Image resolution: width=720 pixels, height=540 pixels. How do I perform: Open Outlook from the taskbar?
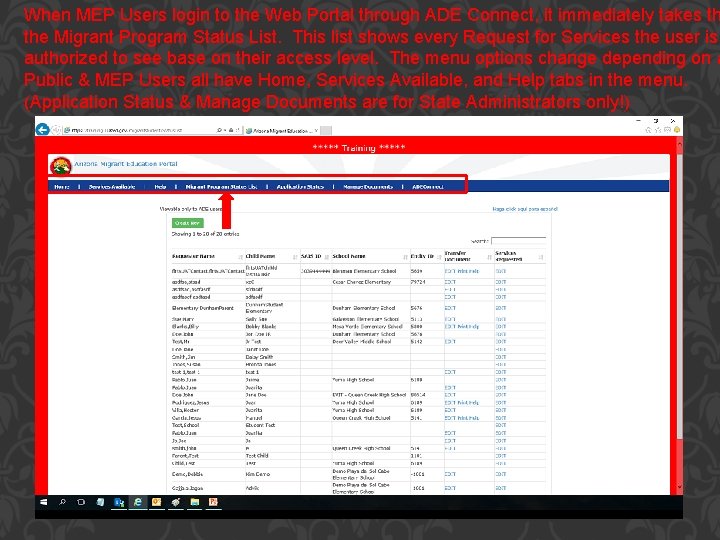157,502
